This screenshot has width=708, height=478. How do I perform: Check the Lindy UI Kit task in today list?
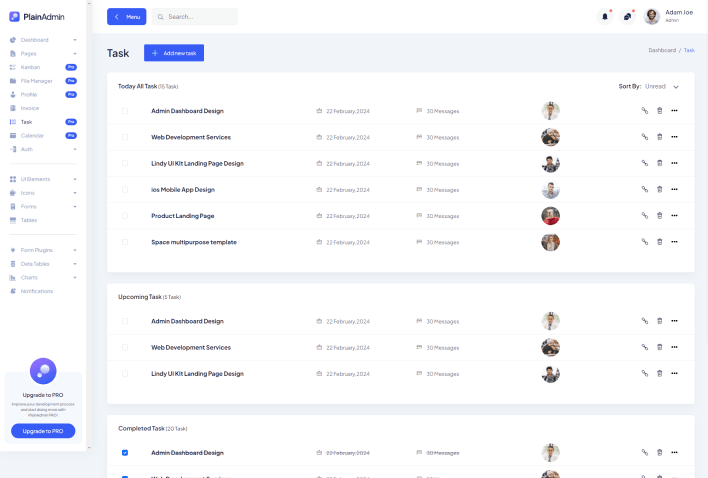(125, 163)
